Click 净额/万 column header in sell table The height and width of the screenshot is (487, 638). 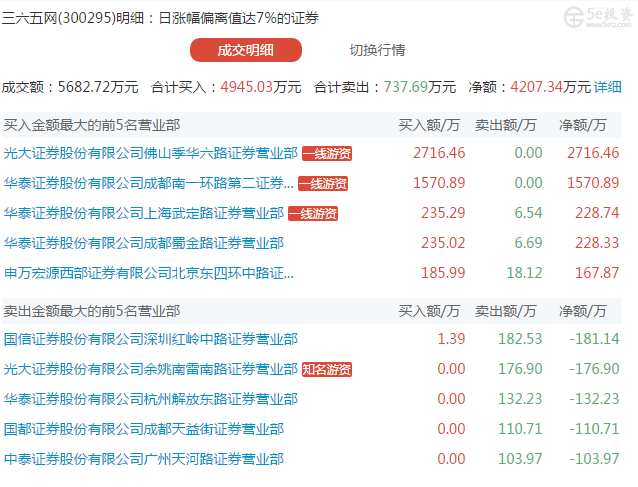coord(583,311)
